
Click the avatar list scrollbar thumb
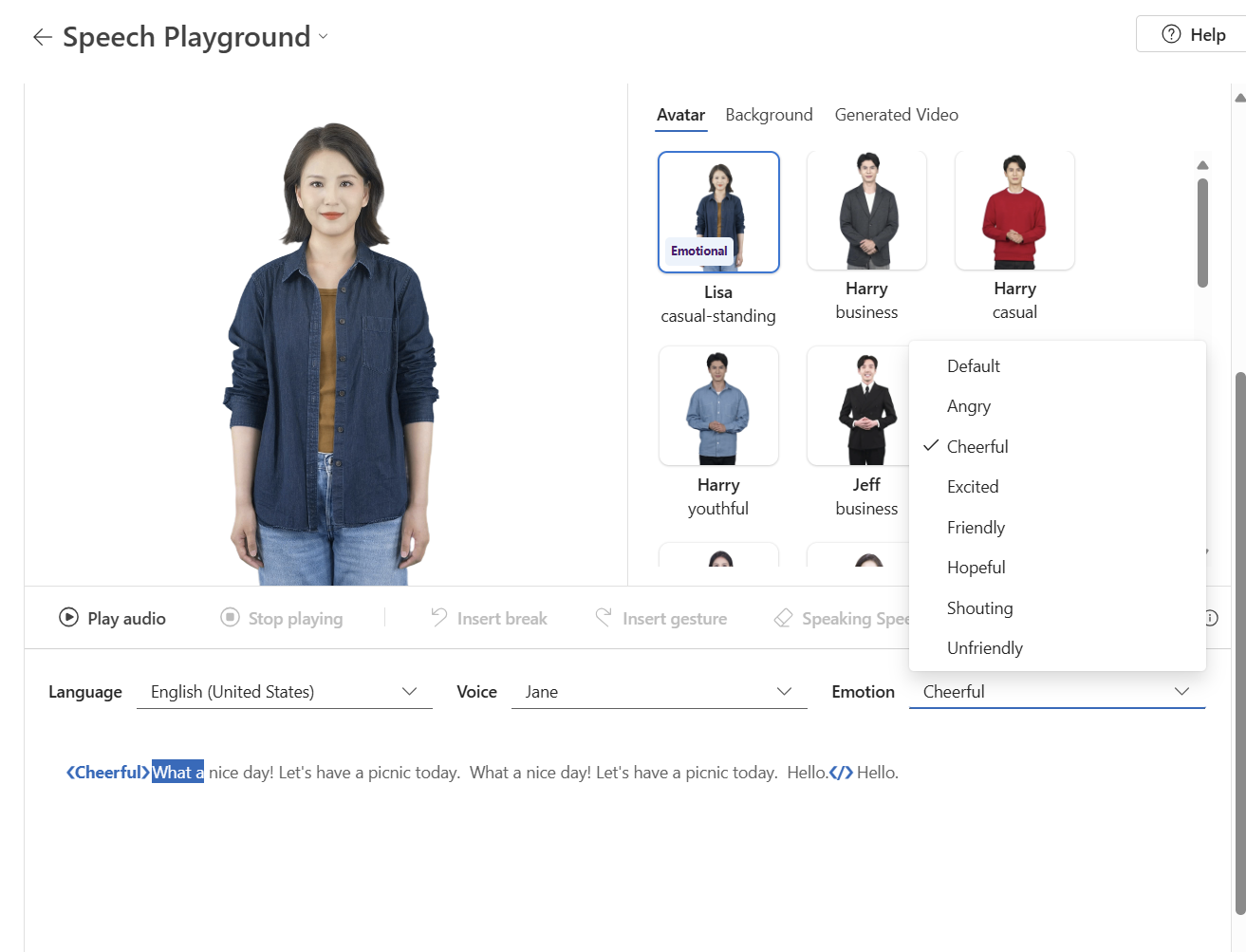tap(1202, 232)
